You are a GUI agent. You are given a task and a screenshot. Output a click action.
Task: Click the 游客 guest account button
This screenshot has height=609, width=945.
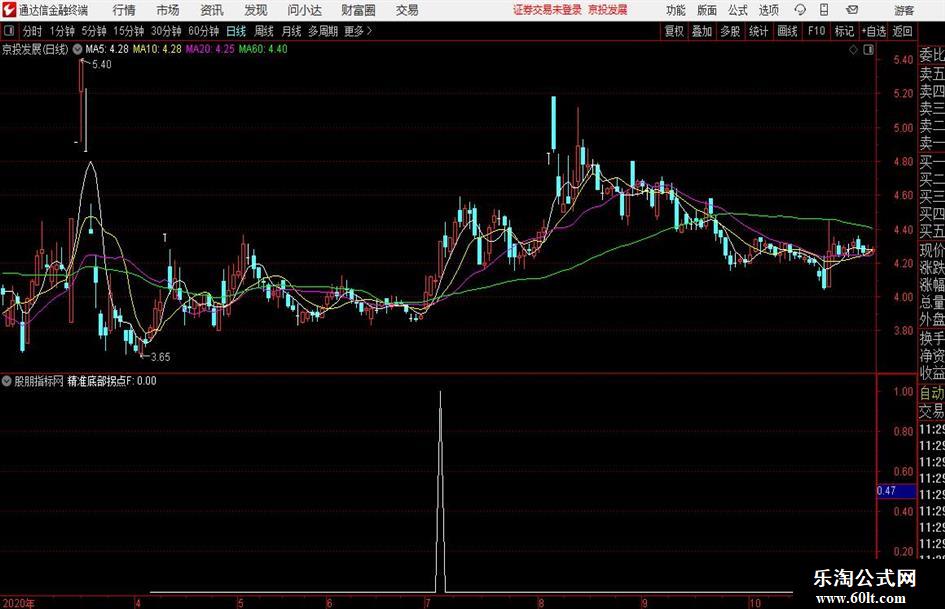pyautogui.click(x=904, y=10)
